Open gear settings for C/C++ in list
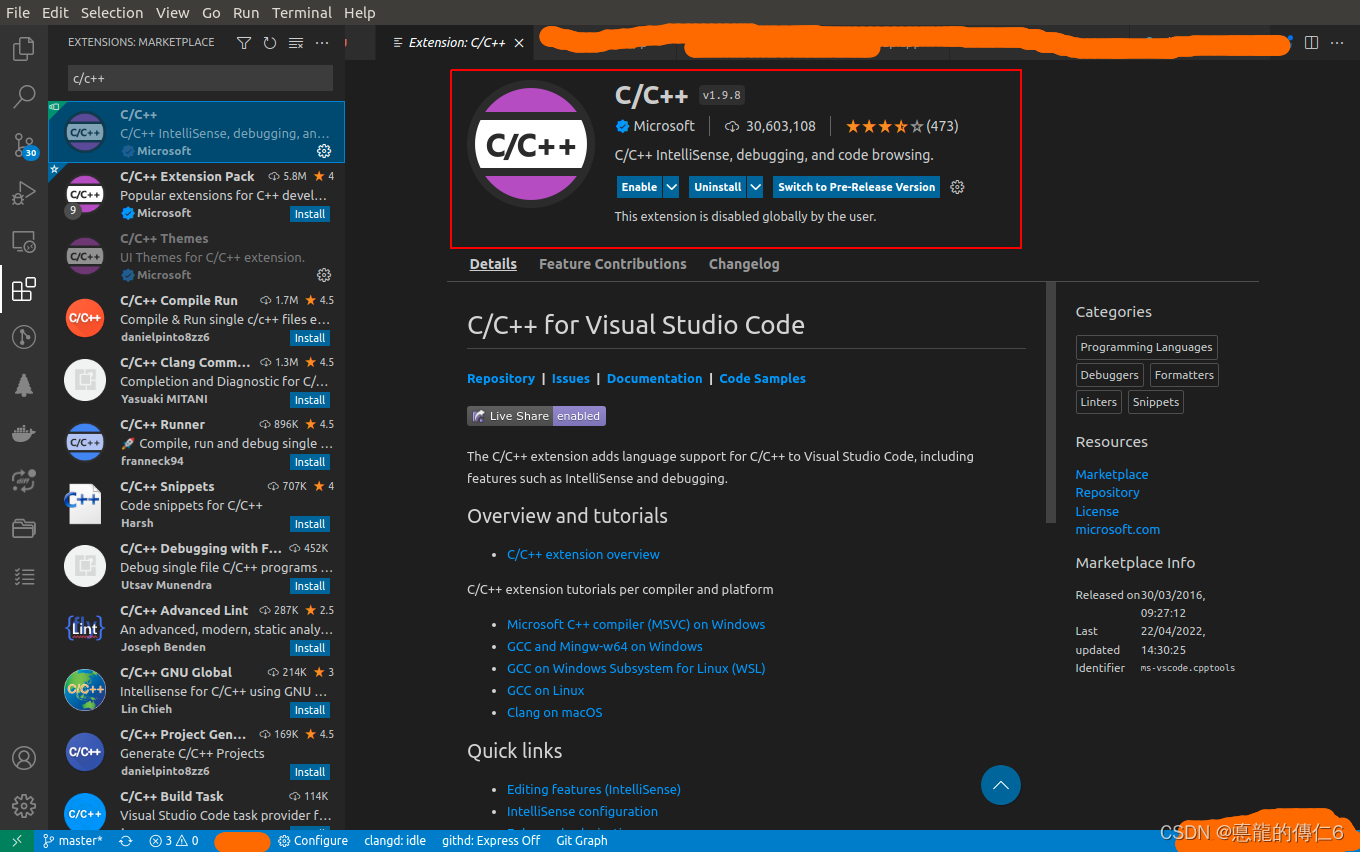1360x852 pixels. (324, 151)
